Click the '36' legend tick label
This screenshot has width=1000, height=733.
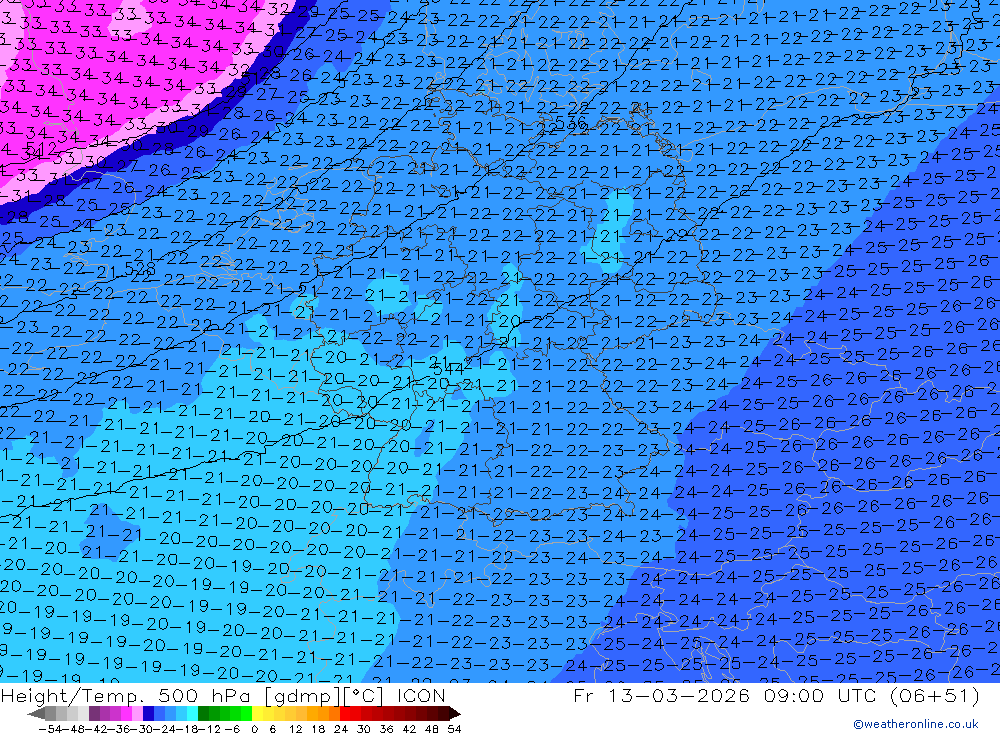[386, 729]
